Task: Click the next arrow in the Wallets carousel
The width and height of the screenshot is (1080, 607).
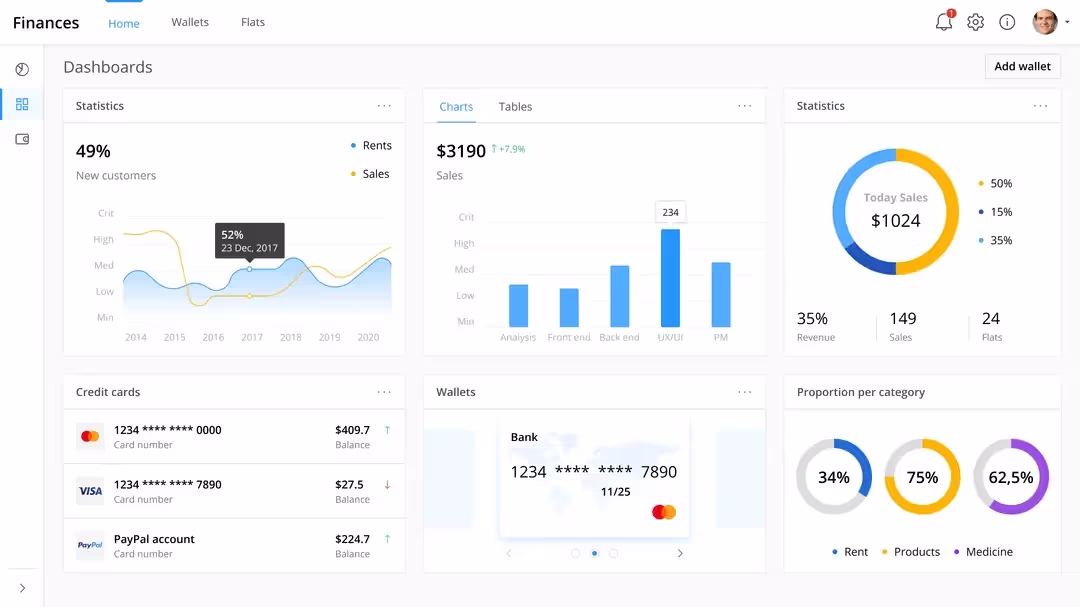Action: (x=680, y=552)
